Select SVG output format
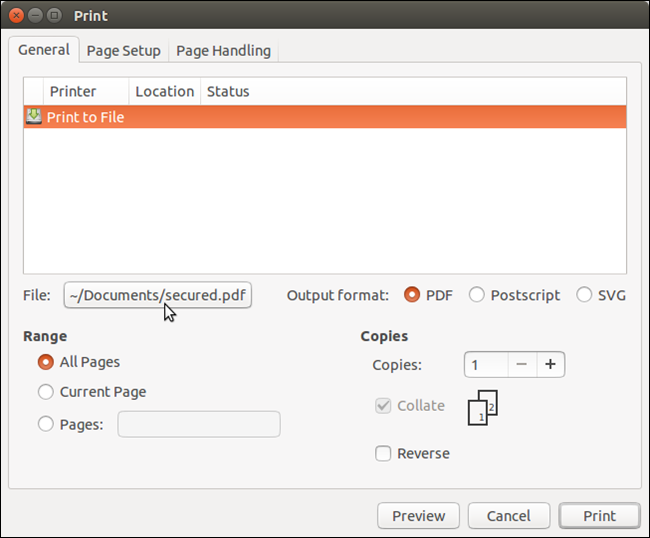The width and height of the screenshot is (650, 538). tap(584, 295)
